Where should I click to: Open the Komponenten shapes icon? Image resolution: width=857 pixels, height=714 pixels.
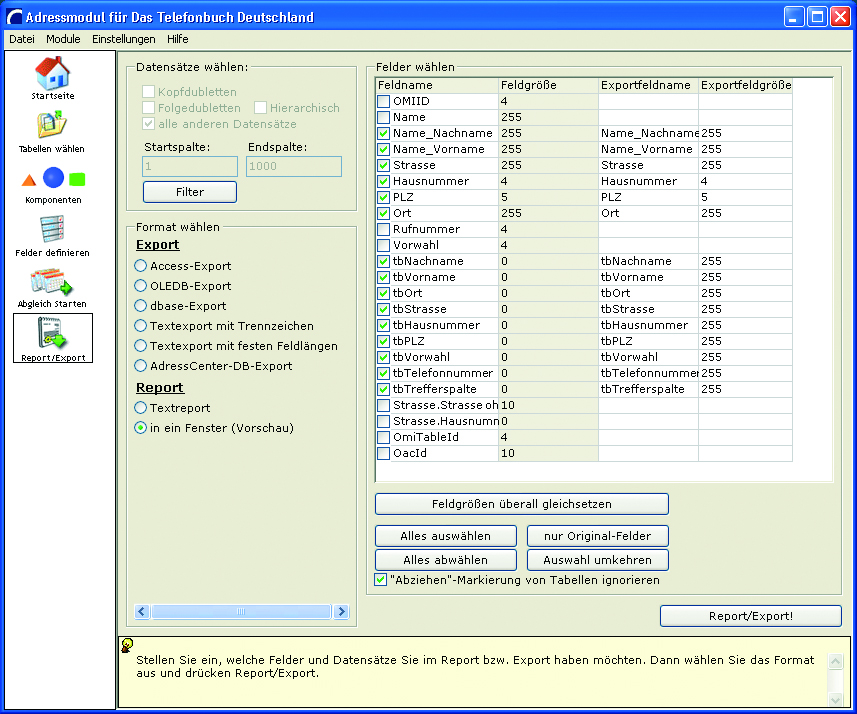[x=53, y=179]
